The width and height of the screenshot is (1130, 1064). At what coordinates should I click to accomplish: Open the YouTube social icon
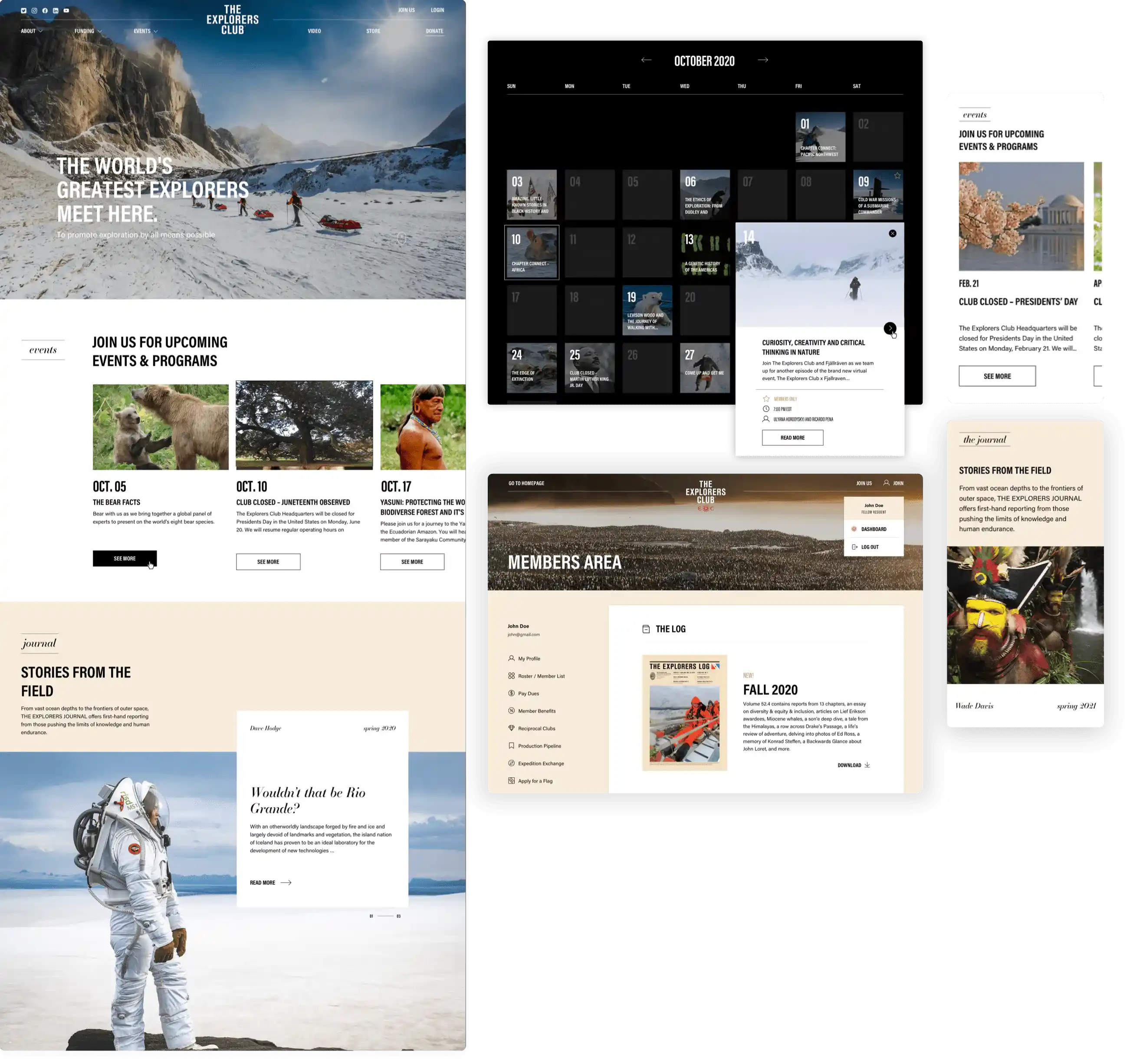(x=66, y=11)
